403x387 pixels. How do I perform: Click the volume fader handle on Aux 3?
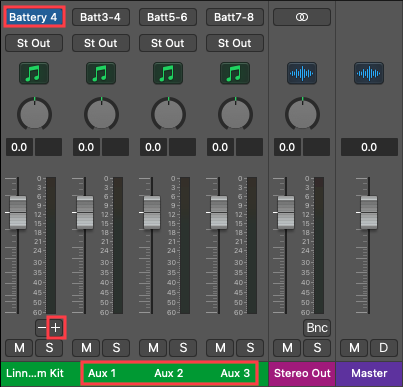coord(219,212)
